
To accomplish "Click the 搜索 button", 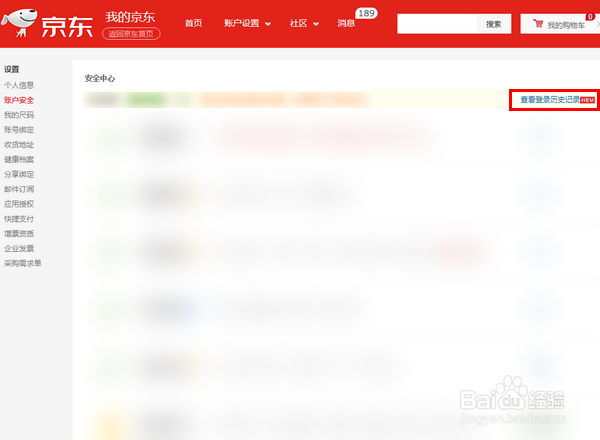I will [x=494, y=24].
